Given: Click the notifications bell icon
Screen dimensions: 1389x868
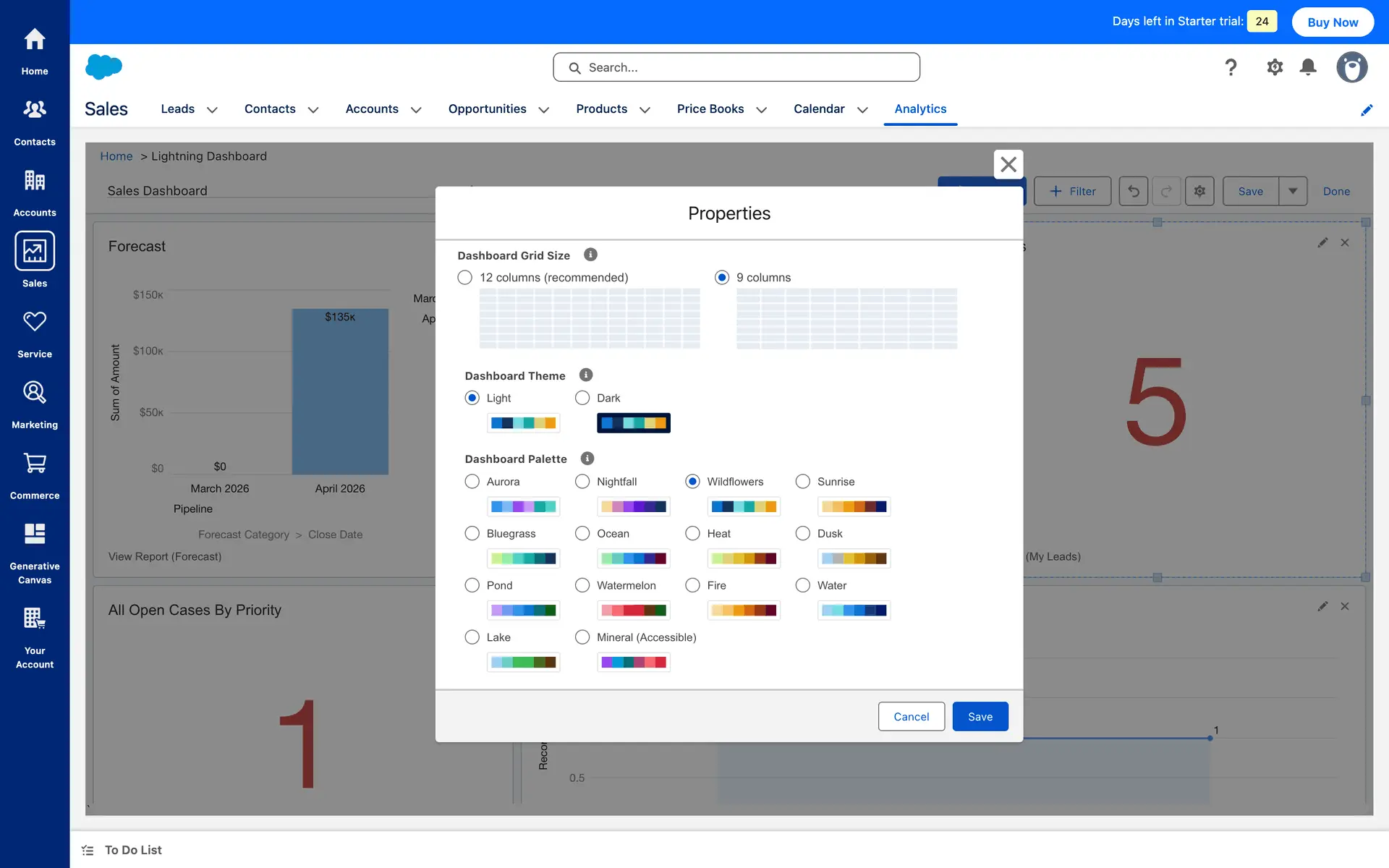Looking at the screenshot, I should point(1308,67).
